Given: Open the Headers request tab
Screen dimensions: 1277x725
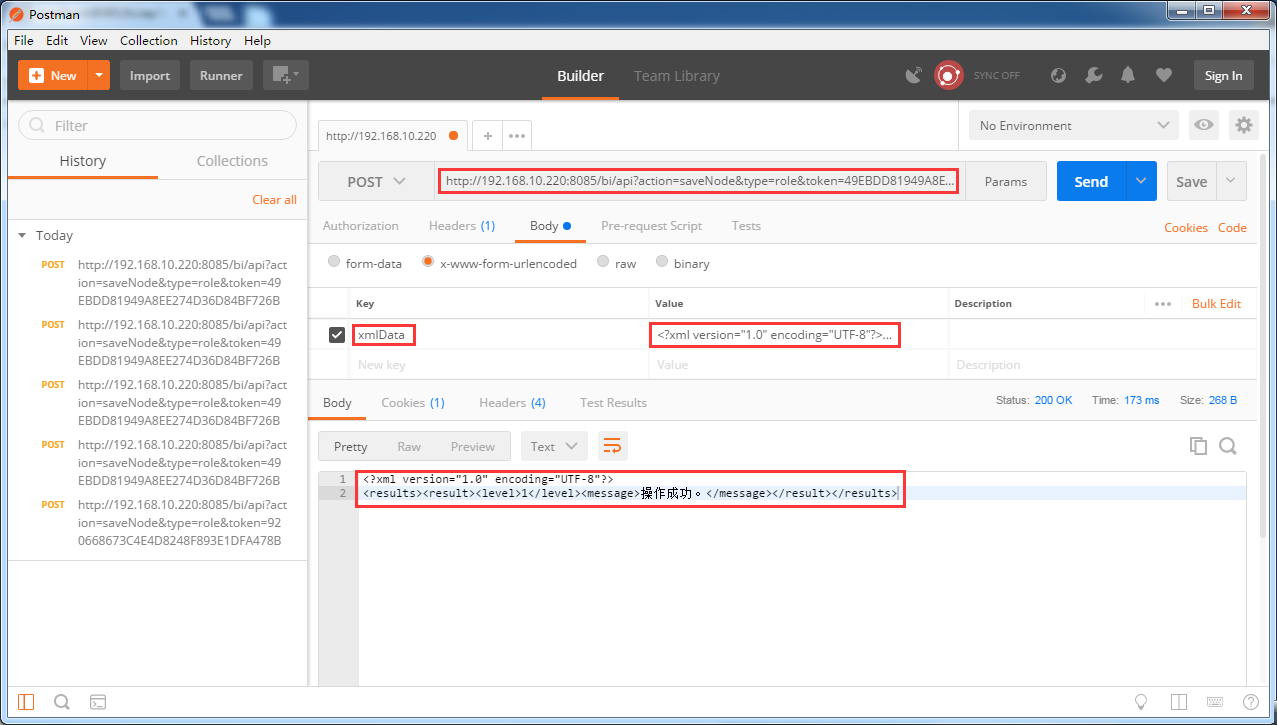Looking at the screenshot, I should (461, 226).
